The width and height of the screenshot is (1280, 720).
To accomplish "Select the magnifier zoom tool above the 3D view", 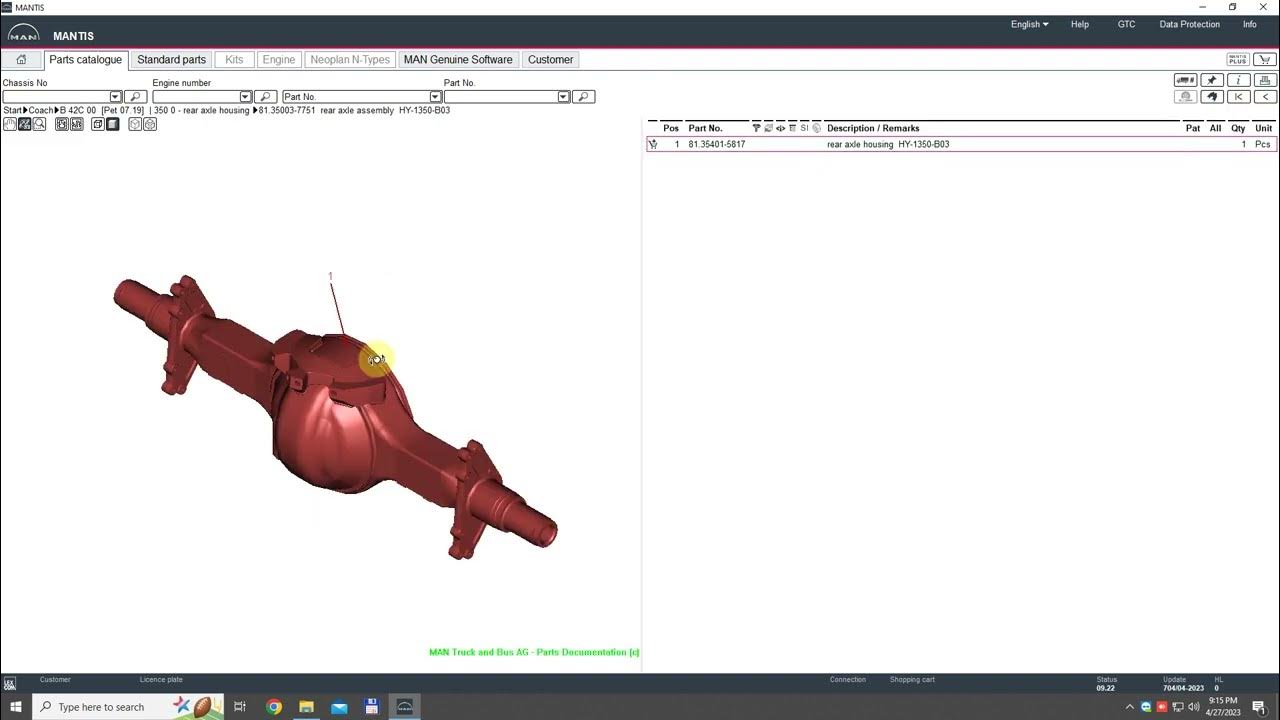I will pos(39,124).
